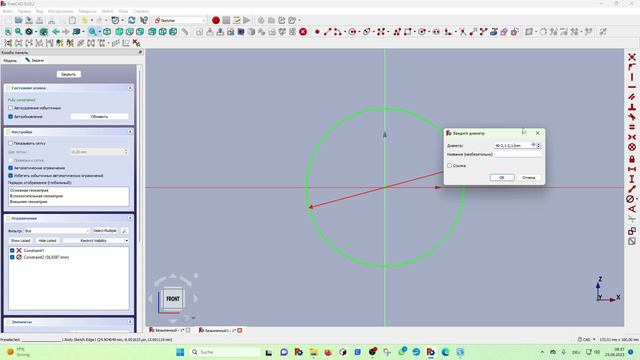Select the Create slot sketch tool
This screenshot has width=640, height=360.
click(436, 31)
